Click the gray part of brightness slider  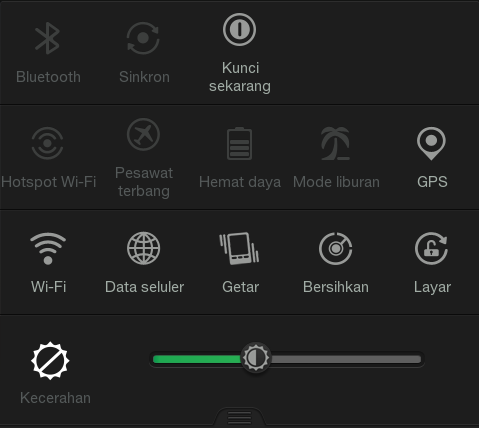(346, 359)
